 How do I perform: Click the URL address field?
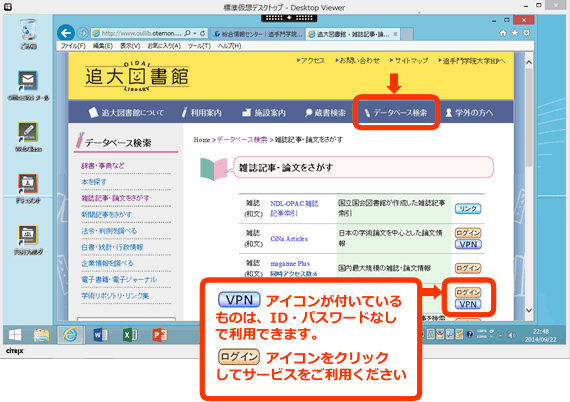tap(141, 33)
